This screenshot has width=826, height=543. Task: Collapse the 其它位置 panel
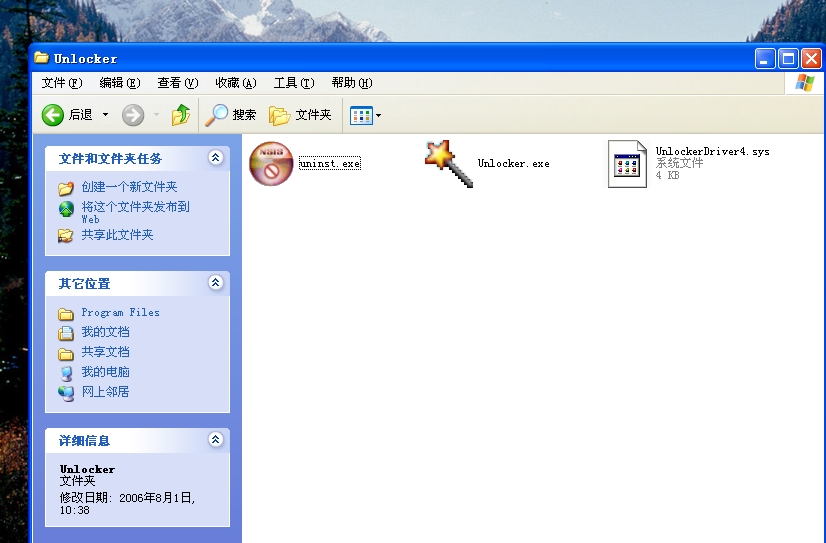[x=215, y=282]
